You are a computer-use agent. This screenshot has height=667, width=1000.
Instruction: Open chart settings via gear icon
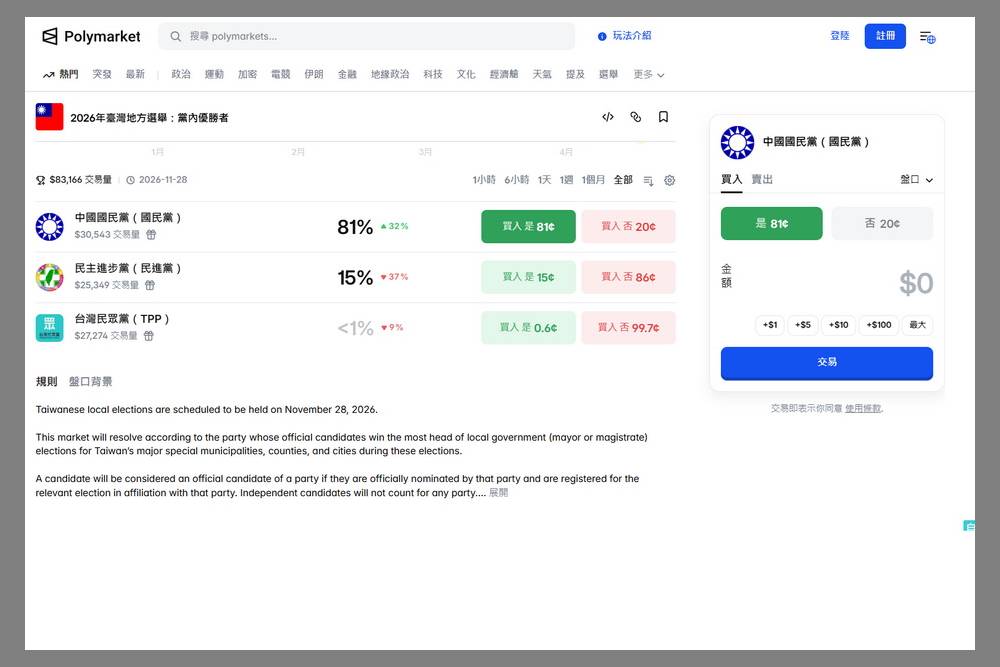pyautogui.click(x=669, y=180)
